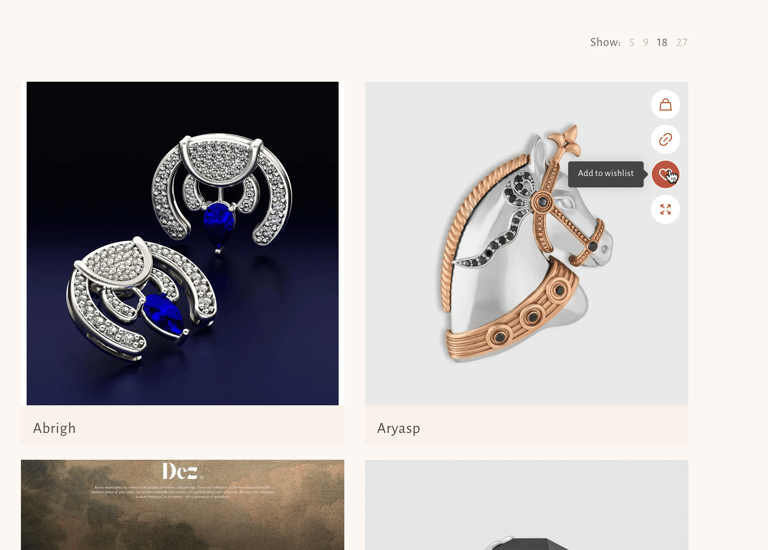768x550 pixels.
Task: Open Aryasp quick view expand icon
Action: click(x=665, y=210)
